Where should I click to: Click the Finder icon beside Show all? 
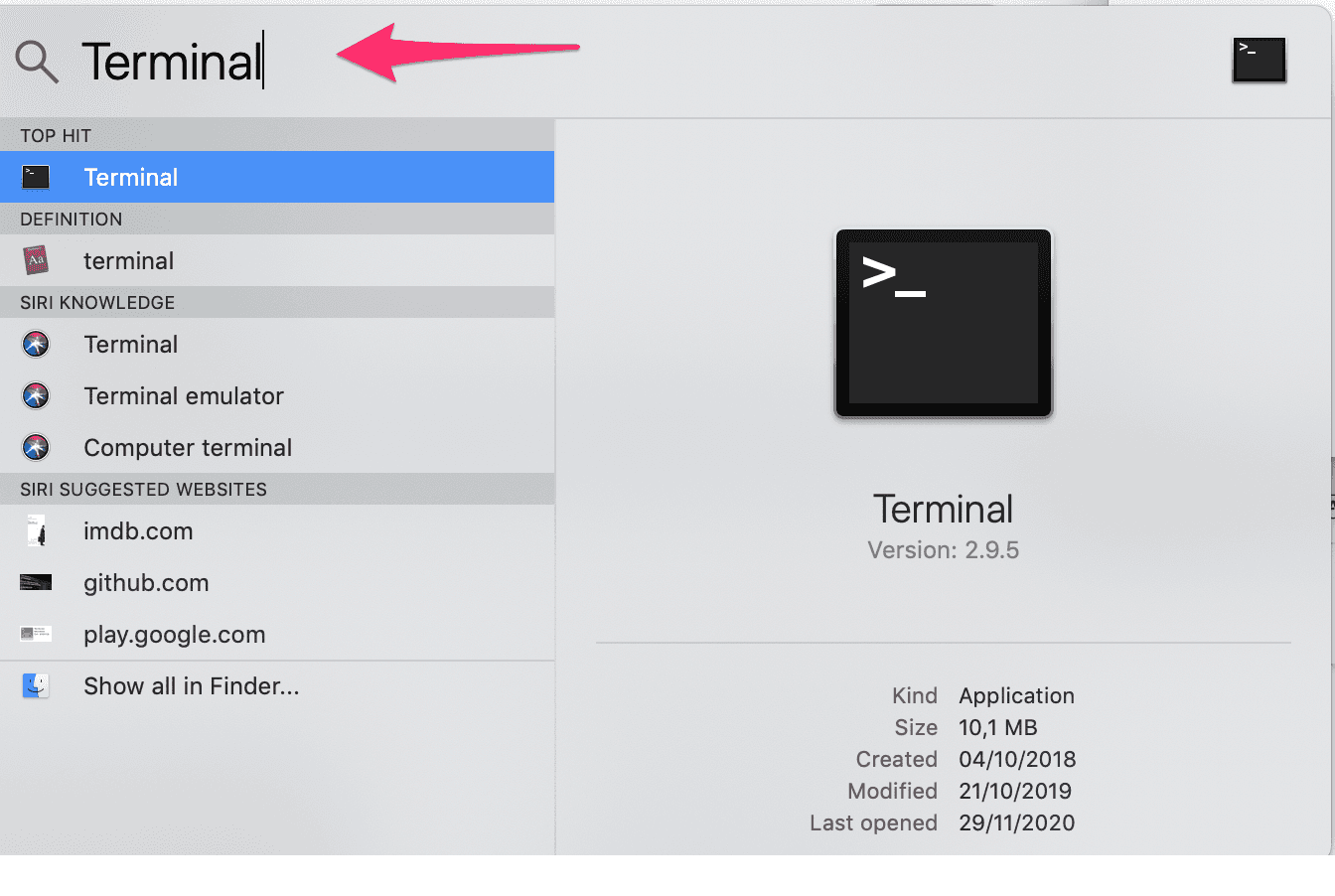(36, 686)
